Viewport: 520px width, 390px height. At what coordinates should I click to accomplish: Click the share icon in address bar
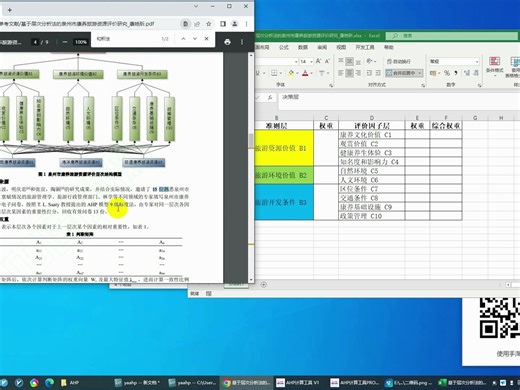tap(197, 24)
